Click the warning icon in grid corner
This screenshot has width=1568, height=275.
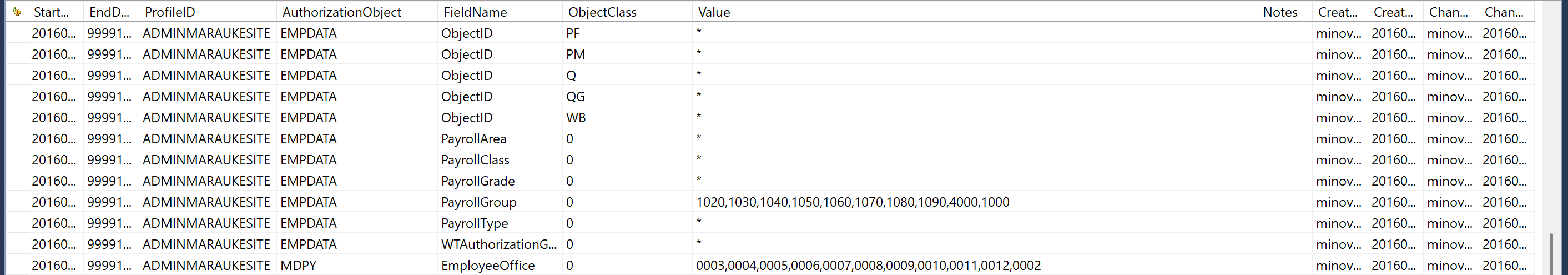click(x=17, y=12)
